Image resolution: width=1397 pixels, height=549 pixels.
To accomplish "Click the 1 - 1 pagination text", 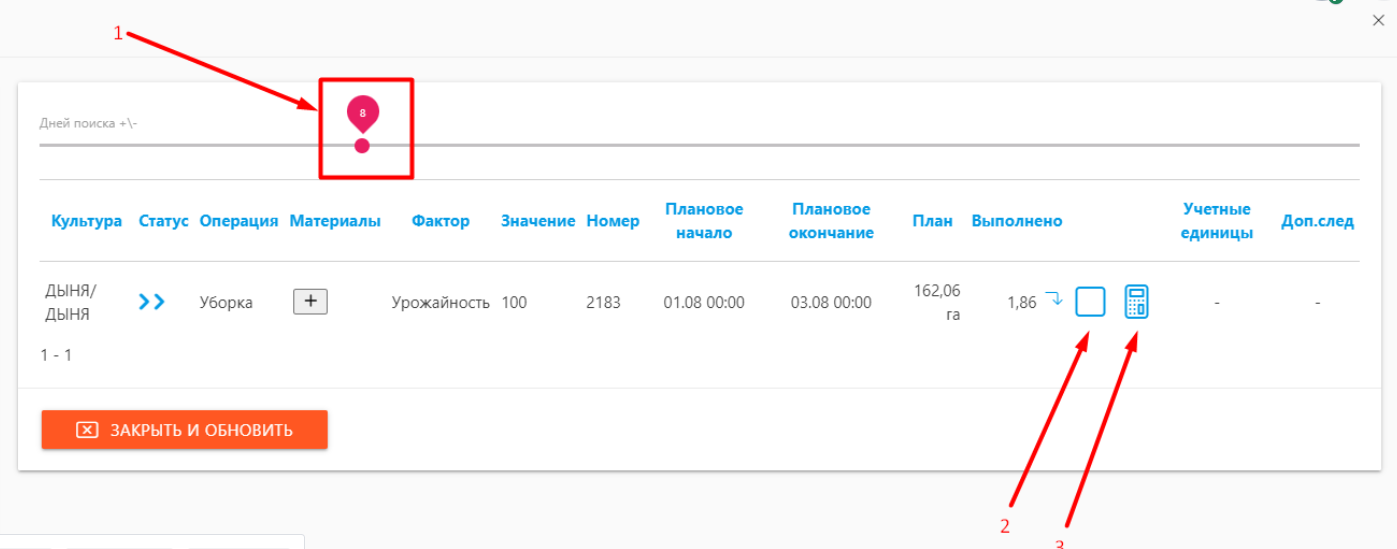I will (56, 355).
